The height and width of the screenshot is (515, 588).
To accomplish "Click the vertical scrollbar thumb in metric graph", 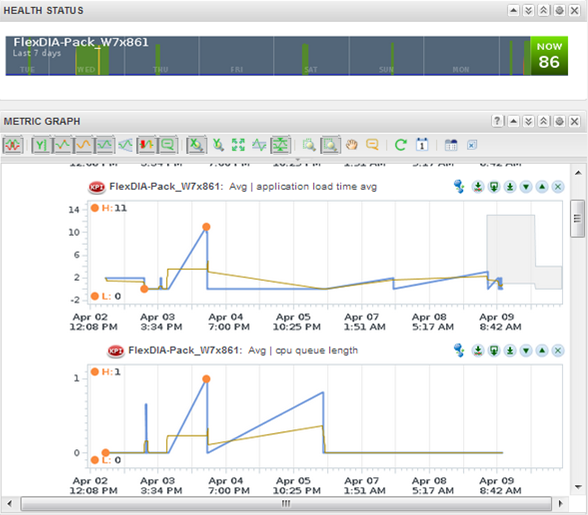I will [577, 219].
